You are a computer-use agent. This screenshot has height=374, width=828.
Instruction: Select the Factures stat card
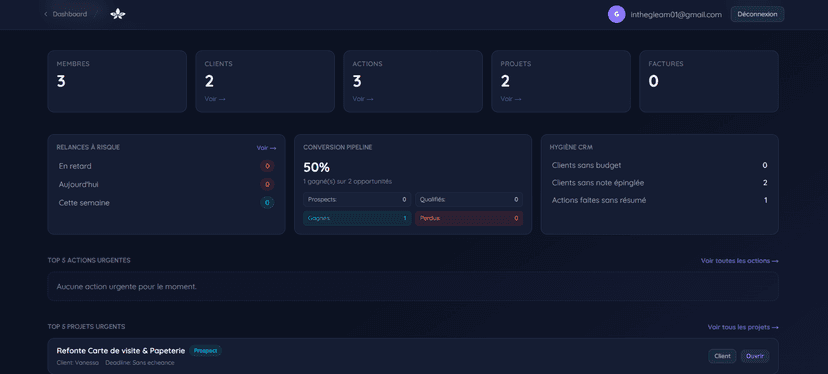pos(709,81)
